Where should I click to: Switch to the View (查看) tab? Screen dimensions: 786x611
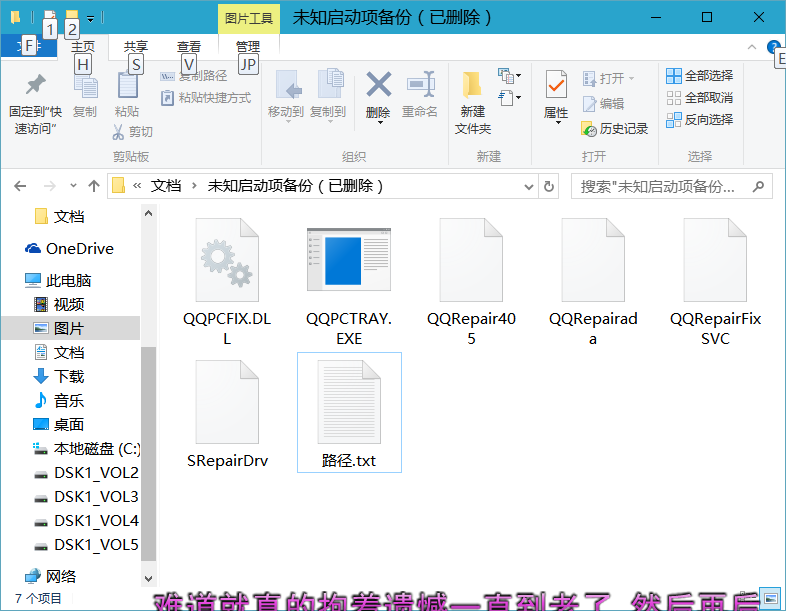pos(189,47)
